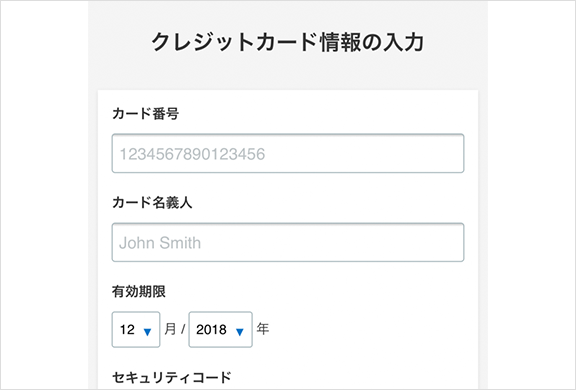Select the 12 value in month box
This screenshot has width=576, height=390.
tap(127, 329)
